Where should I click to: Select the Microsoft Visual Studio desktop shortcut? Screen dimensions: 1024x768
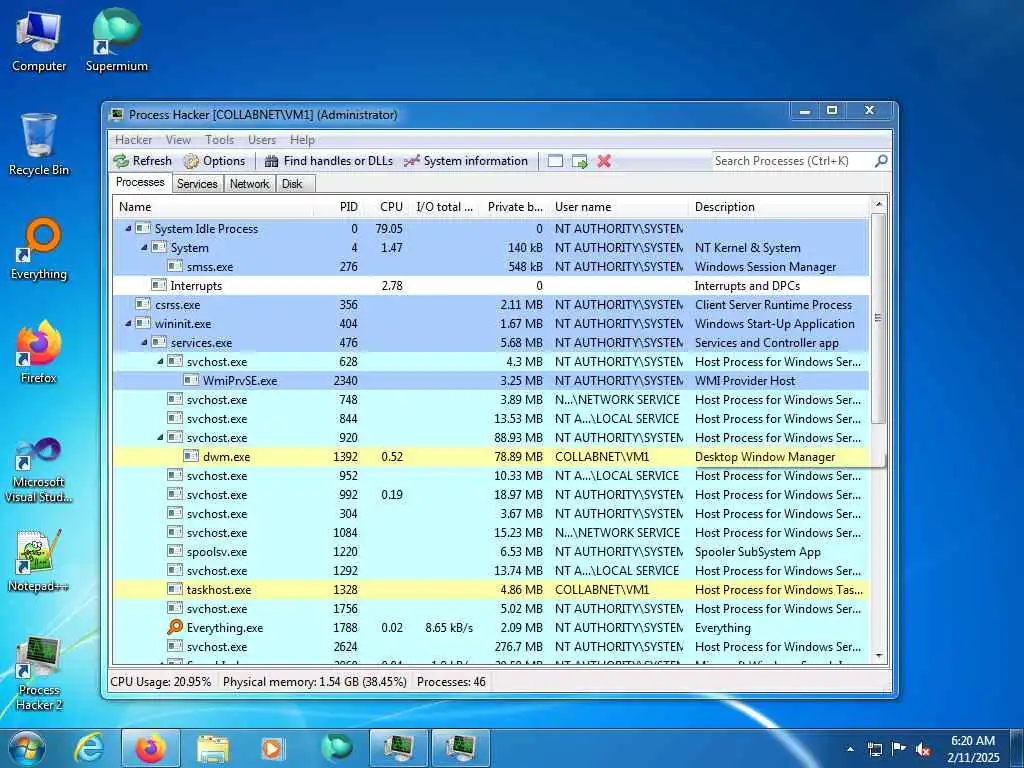[39, 470]
